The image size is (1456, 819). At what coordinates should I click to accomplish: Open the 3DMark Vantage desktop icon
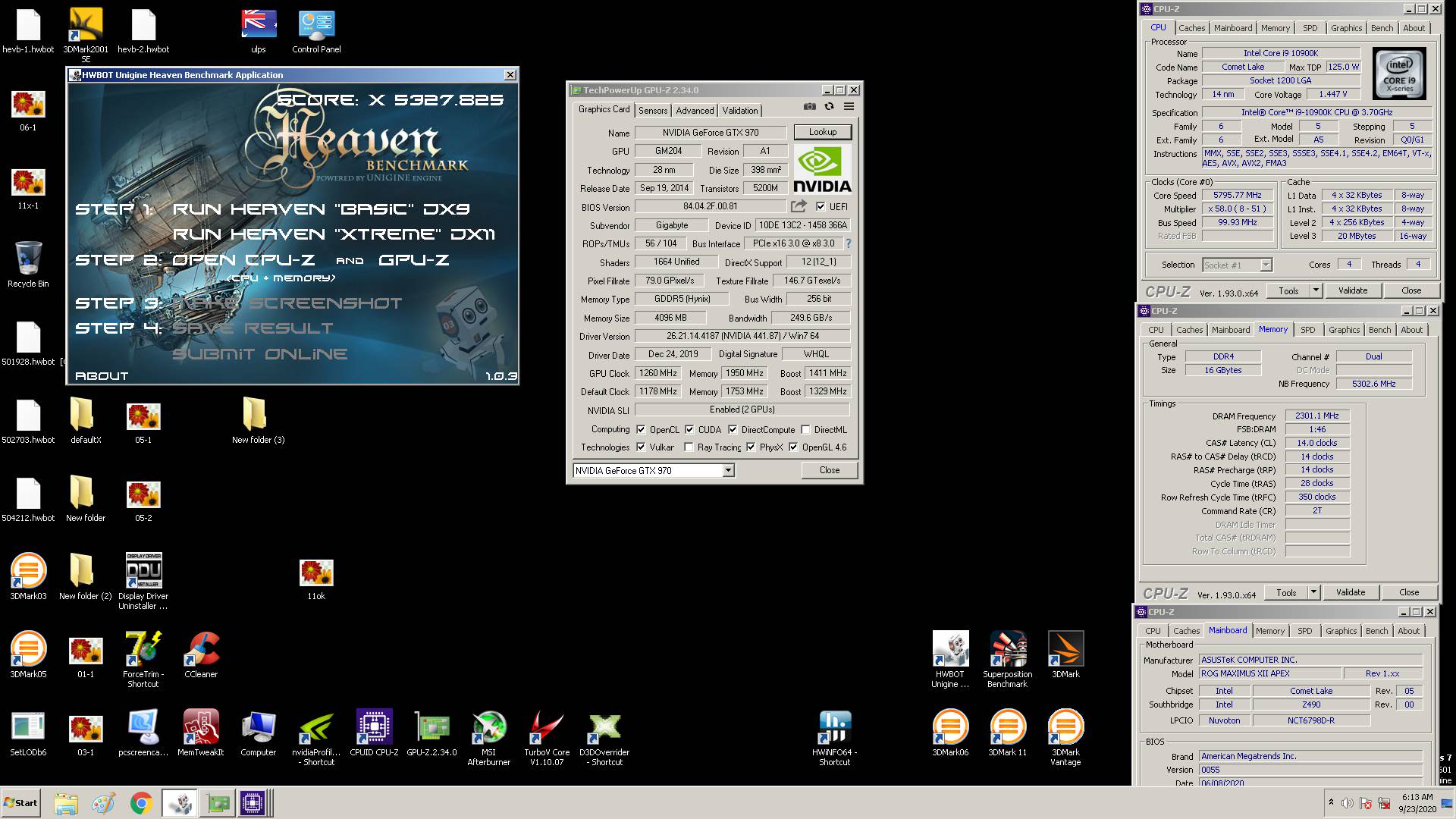[x=1065, y=738]
